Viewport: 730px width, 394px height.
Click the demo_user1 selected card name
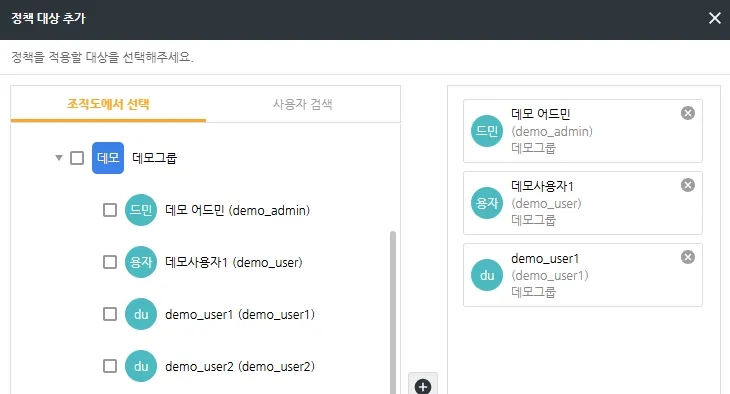tap(545, 258)
